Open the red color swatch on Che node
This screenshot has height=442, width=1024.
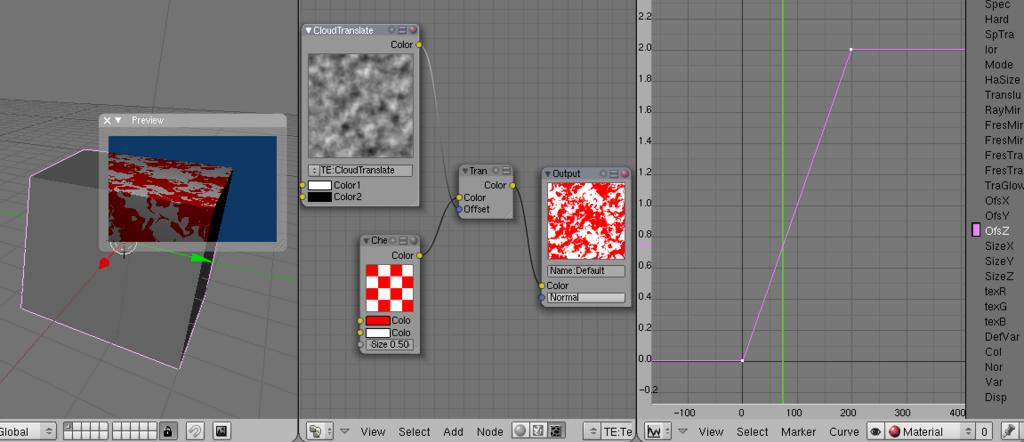tap(378, 321)
